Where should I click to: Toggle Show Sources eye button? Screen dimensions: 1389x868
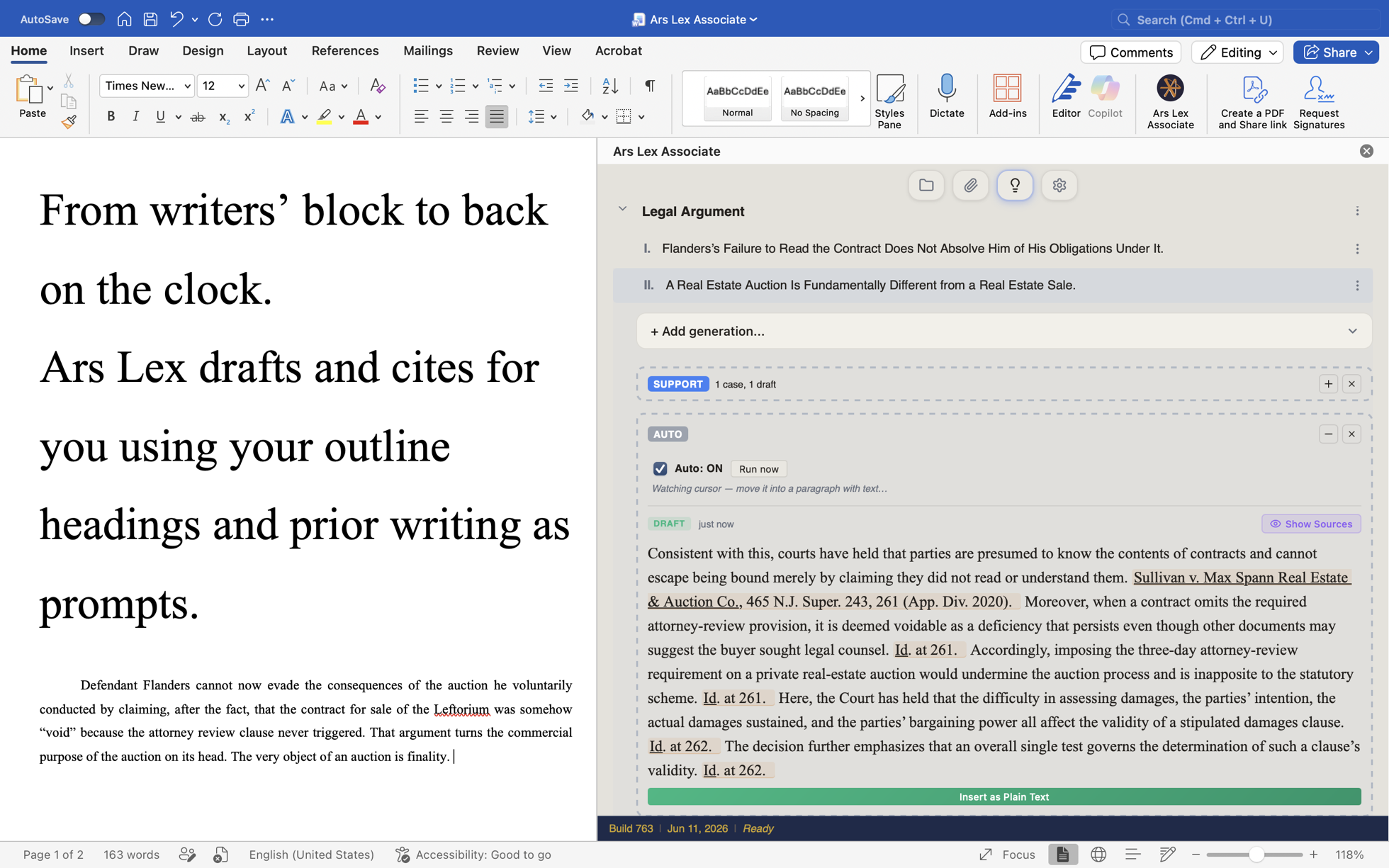tap(1311, 524)
